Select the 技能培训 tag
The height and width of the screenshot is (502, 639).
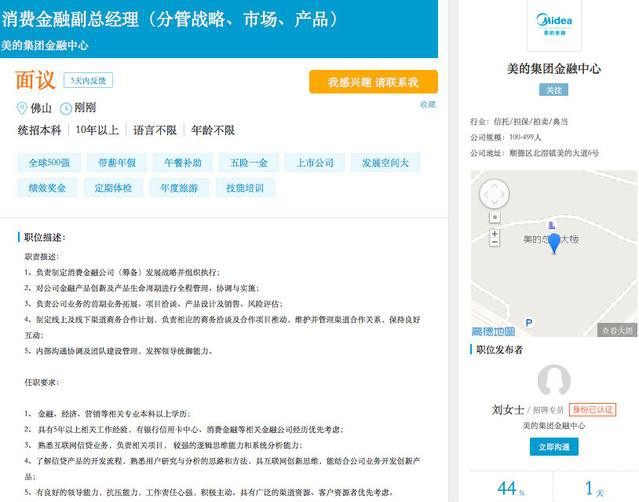tap(245, 188)
